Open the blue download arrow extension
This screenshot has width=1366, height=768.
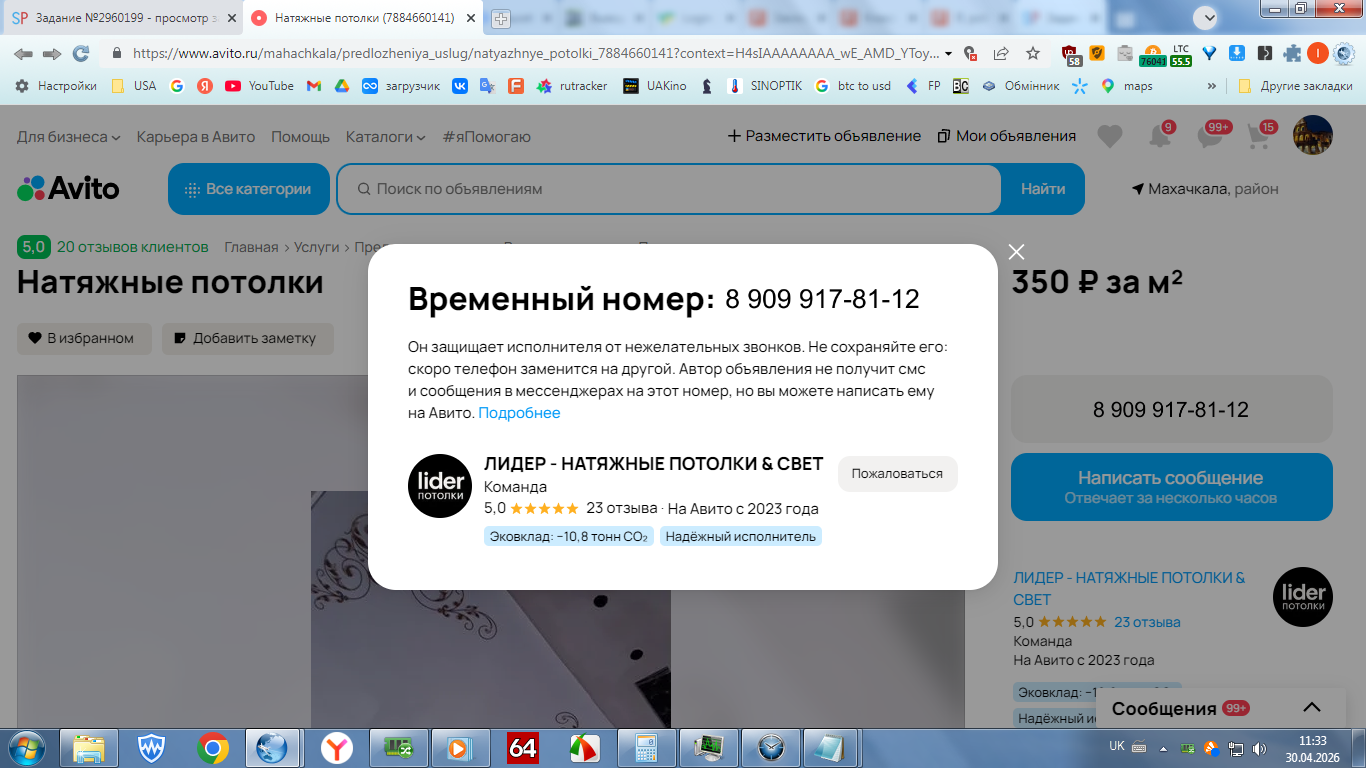point(1237,53)
